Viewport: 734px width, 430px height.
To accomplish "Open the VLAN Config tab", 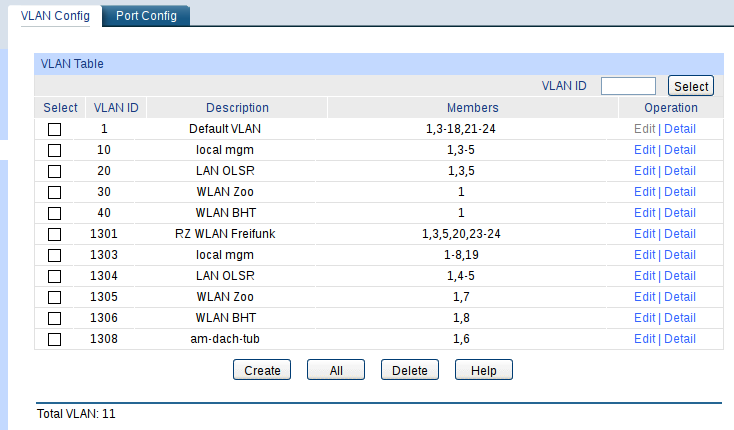I will [55, 16].
